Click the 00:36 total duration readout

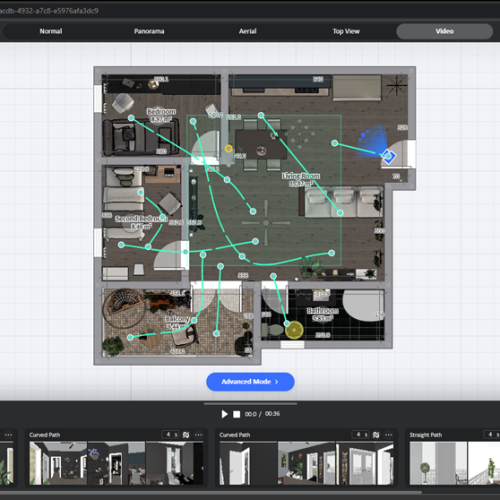pos(272,414)
